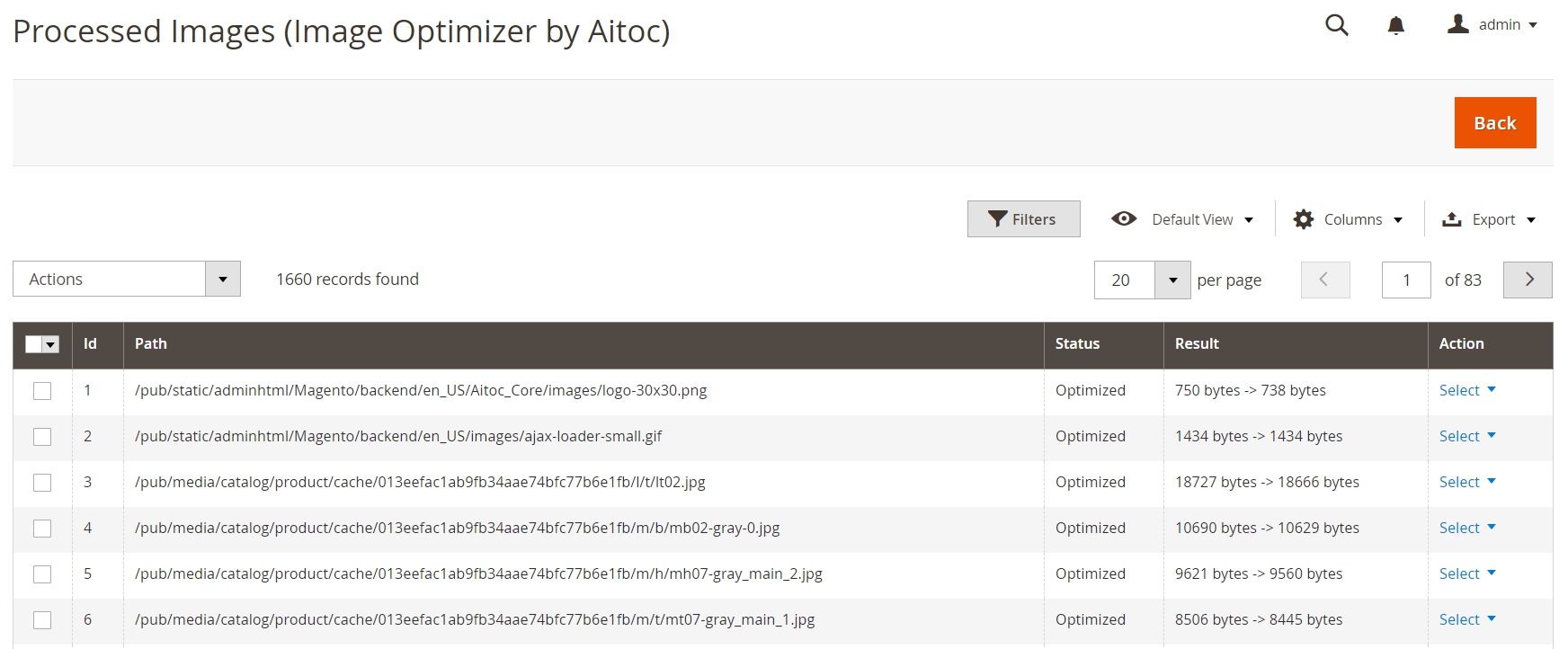Open Select action for mb02-gray-0.jpg row

pyautogui.click(x=1467, y=528)
